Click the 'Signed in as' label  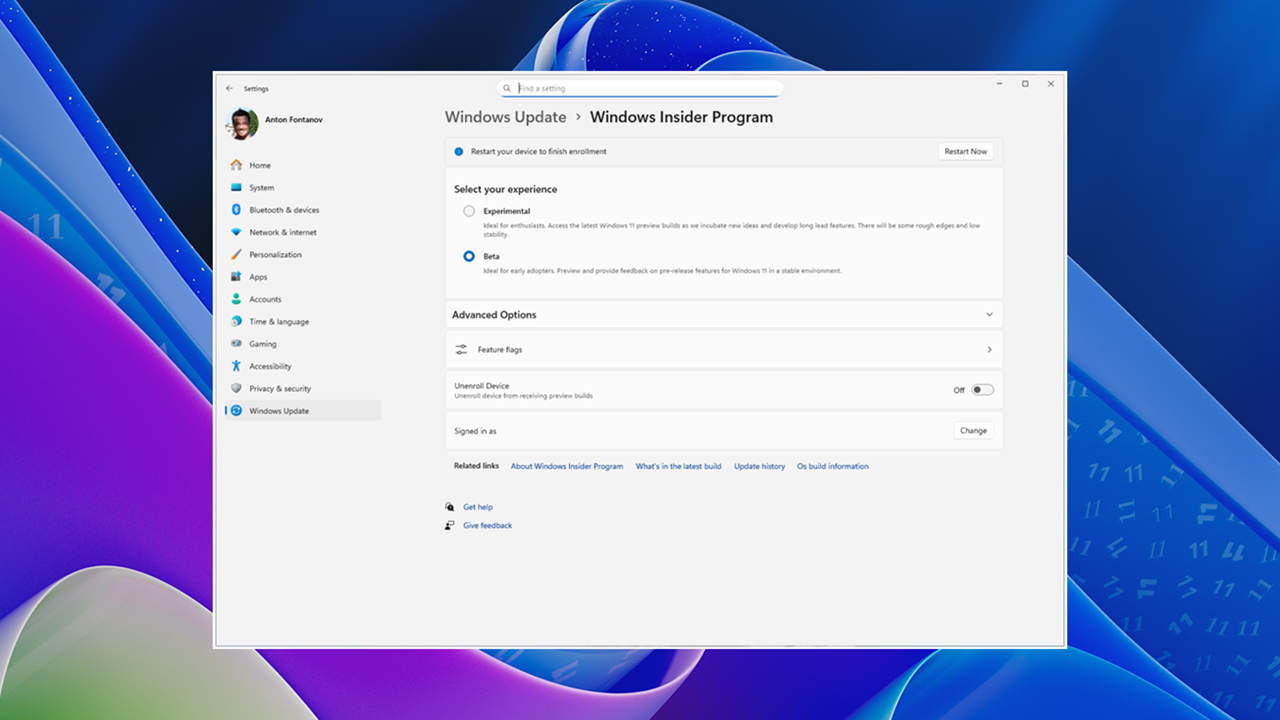(475, 431)
